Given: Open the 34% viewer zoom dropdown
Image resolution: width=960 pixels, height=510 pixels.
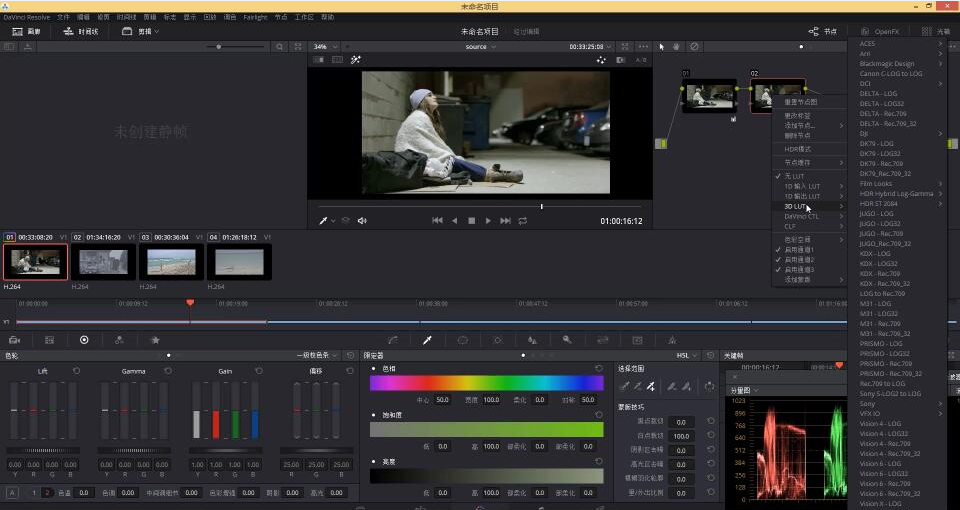Looking at the screenshot, I should [325, 47].
